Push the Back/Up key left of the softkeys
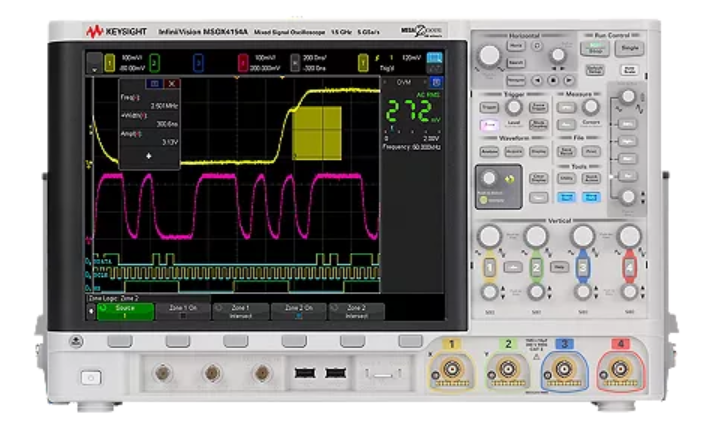The width and height of the screenshot is (714, 443). 76,341
